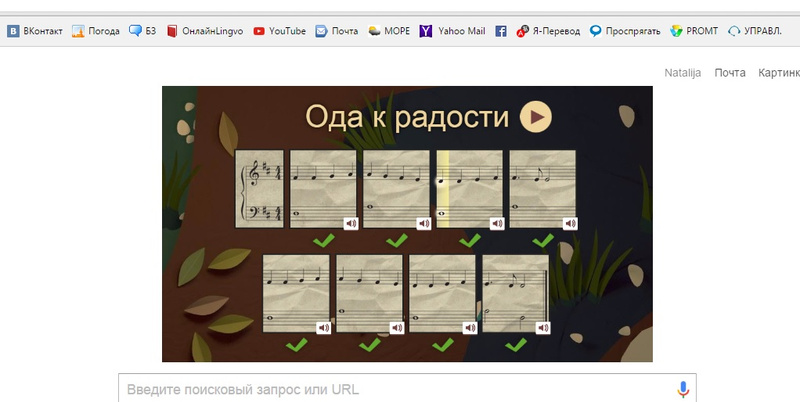Viewport: 800px width, 402px height.
Task: Open the YouTube bookmark
Action: [x=280, y=31]
